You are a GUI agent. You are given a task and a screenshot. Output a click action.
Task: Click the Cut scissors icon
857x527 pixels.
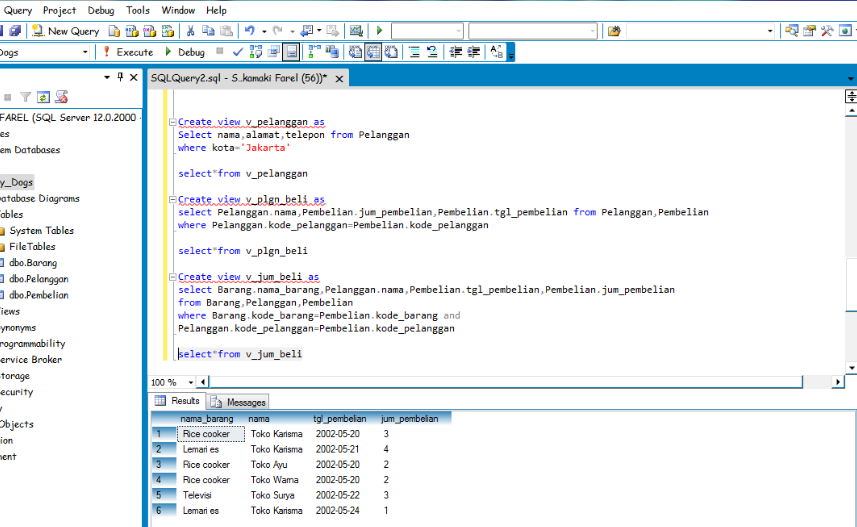pos(190,31)
